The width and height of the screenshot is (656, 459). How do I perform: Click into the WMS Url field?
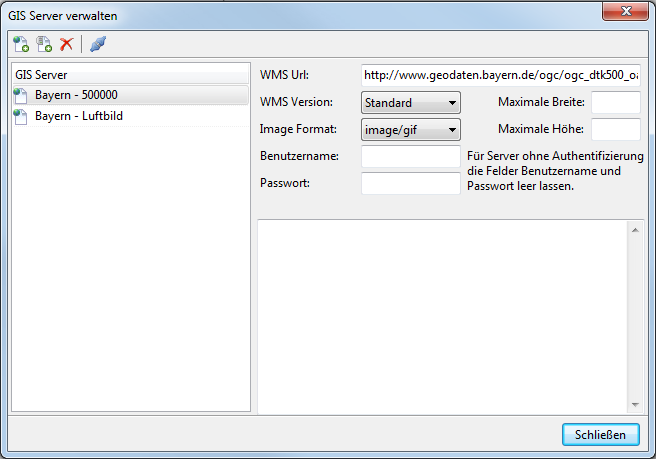tap(500, 75)
